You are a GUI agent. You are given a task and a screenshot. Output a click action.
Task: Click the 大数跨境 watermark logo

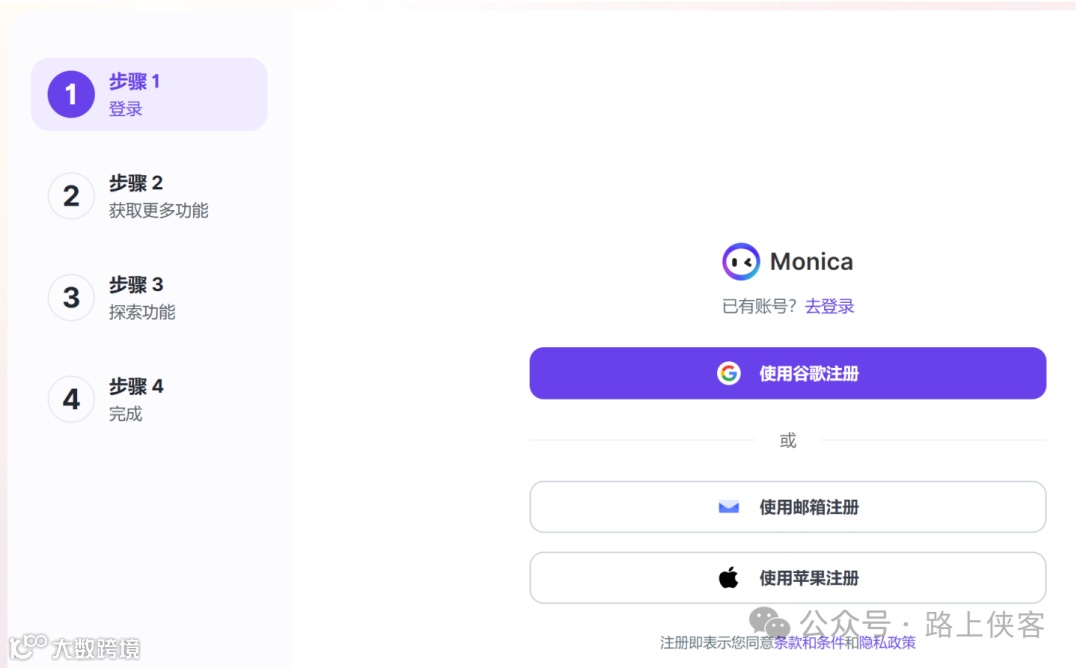(x=74, y=647)
